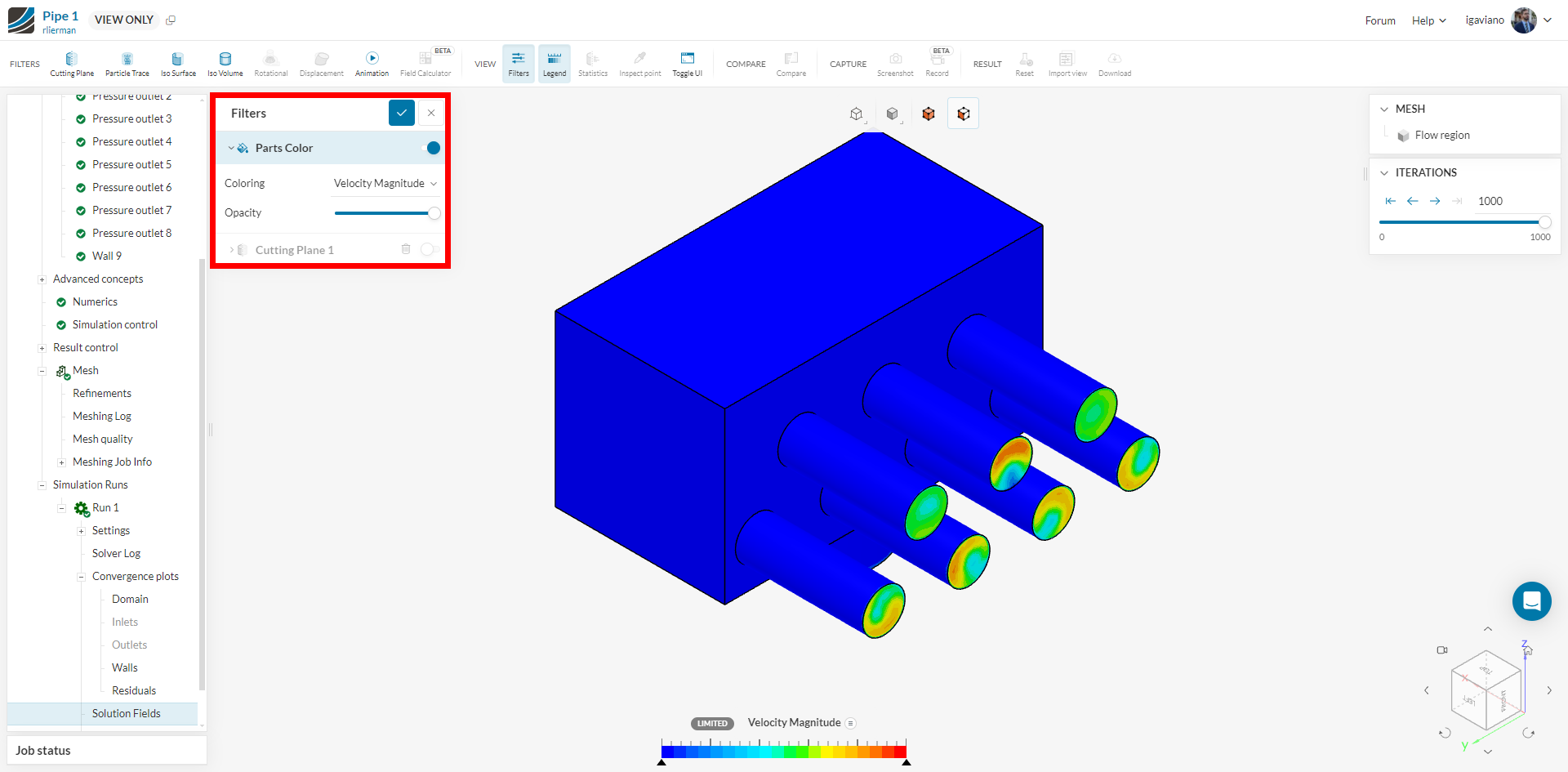The image size is (1568, 772).
Task: Toggle the Legend display button
Action: tap(555, 64)
